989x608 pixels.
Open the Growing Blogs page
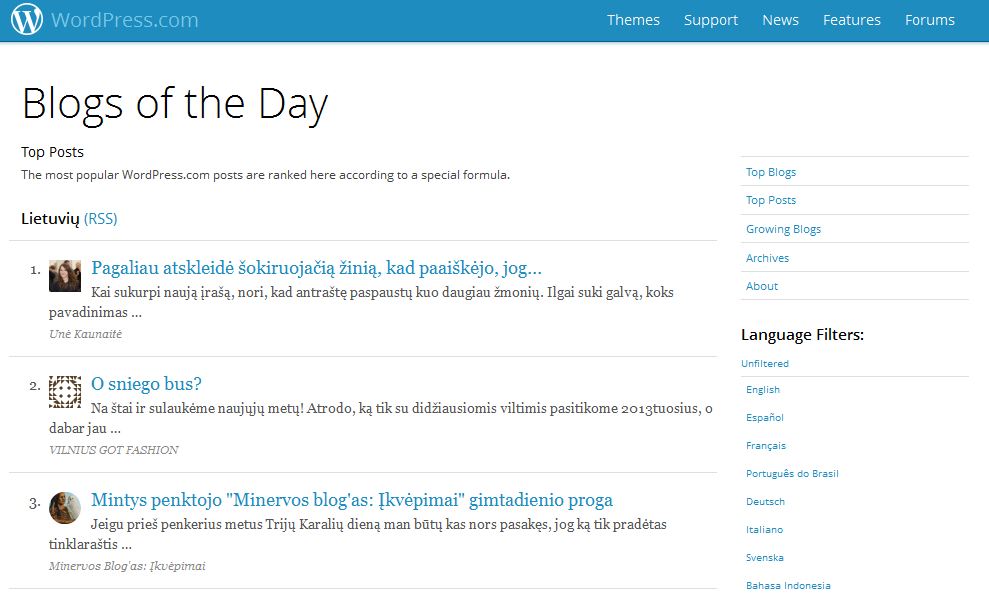tap(783, 228)
